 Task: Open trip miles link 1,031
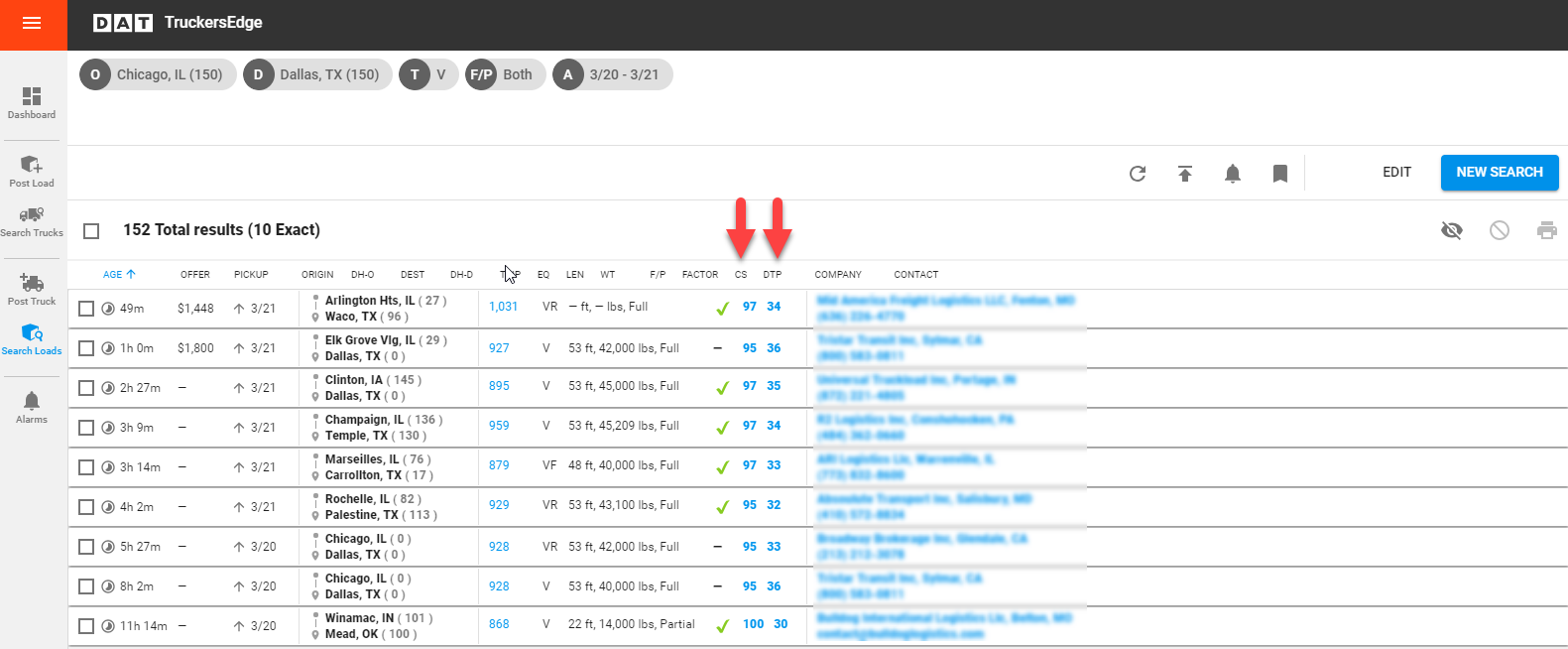pos(503,307)
